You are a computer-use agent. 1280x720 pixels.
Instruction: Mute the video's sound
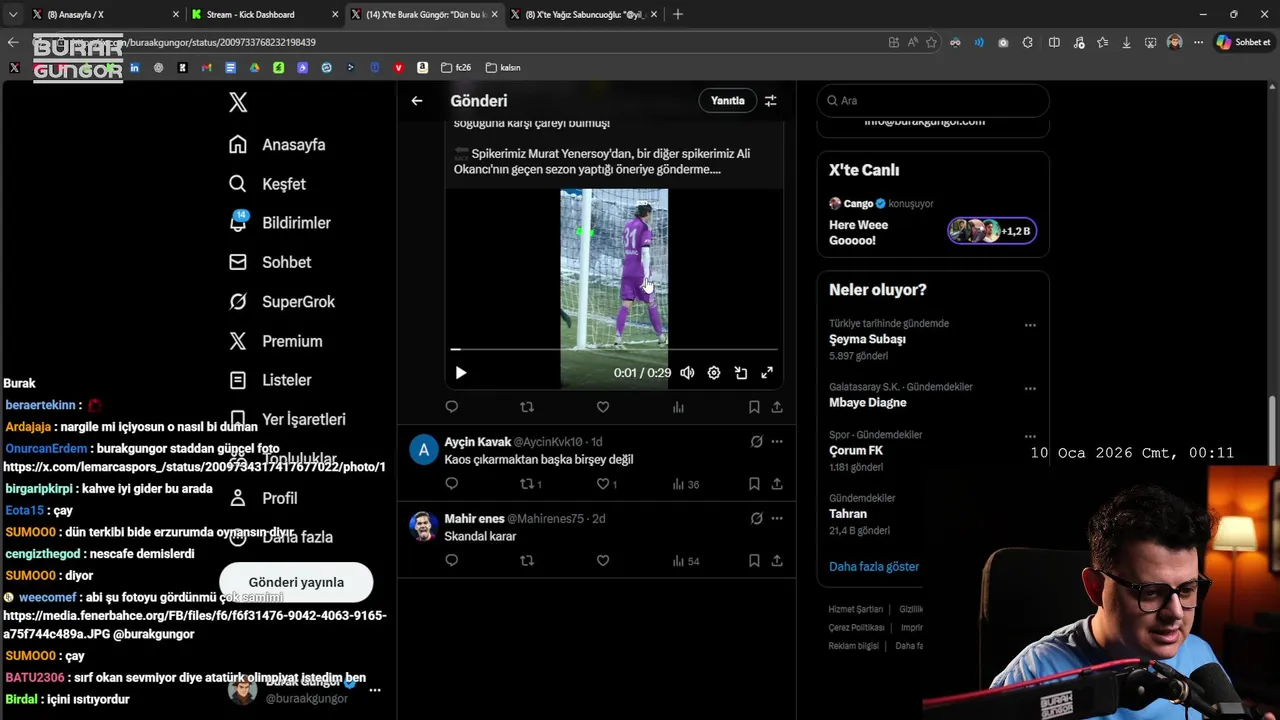click(x=687, y=373)
